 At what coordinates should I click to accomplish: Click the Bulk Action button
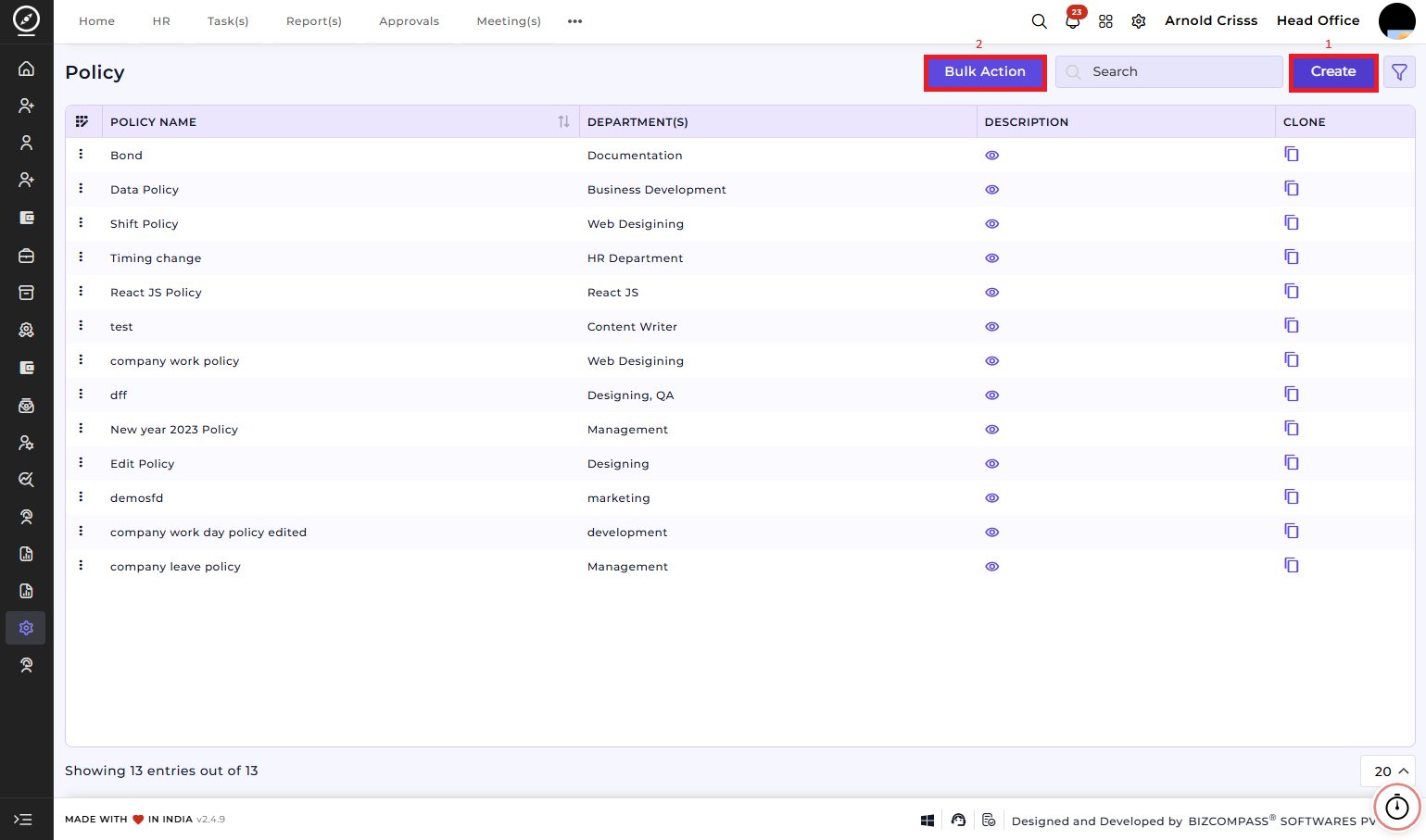pos(985,72)
